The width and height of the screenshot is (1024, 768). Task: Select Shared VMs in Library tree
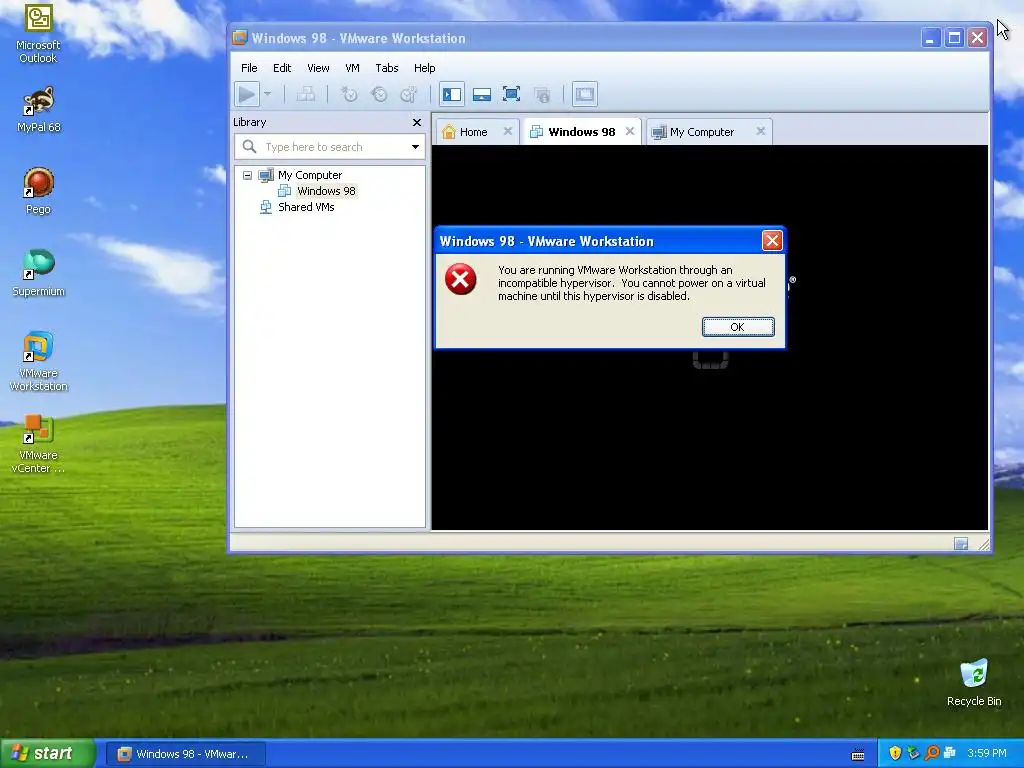[x=306, y=207]
